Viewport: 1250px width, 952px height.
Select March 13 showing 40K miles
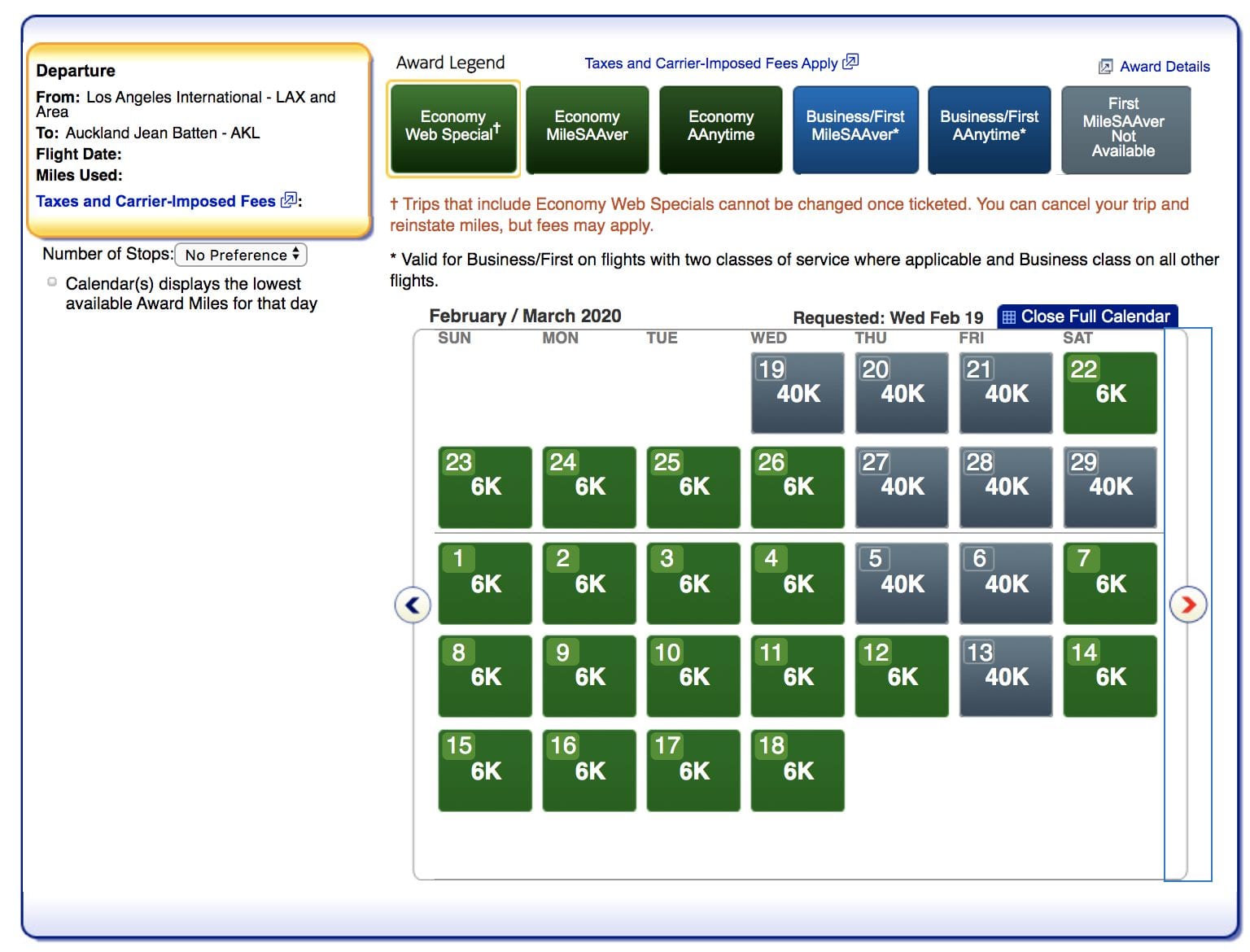point(1006,675)
